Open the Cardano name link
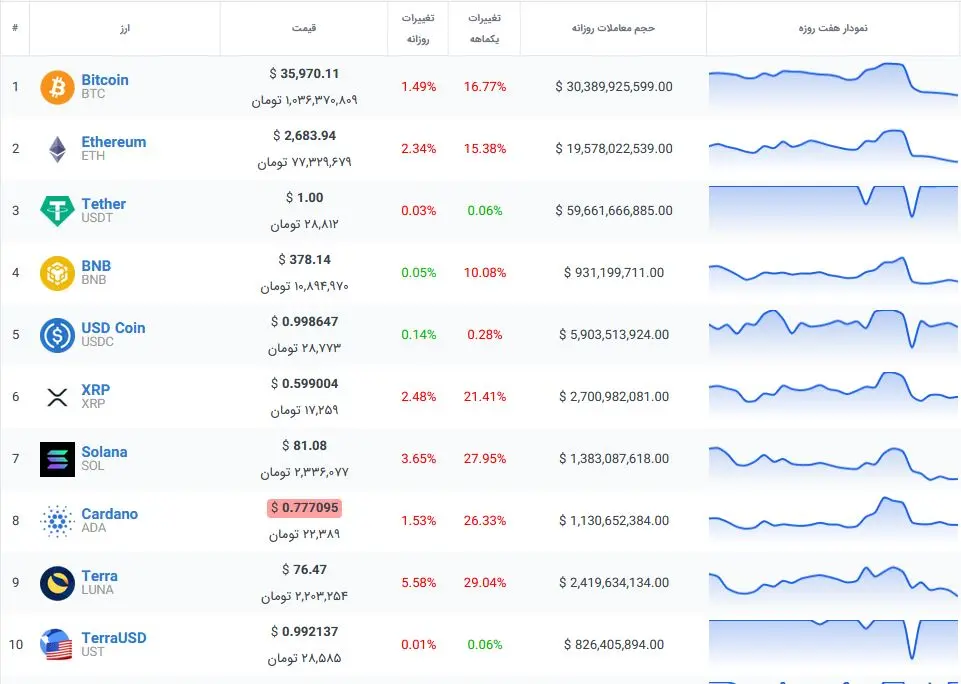 click(x=109, y=514)
